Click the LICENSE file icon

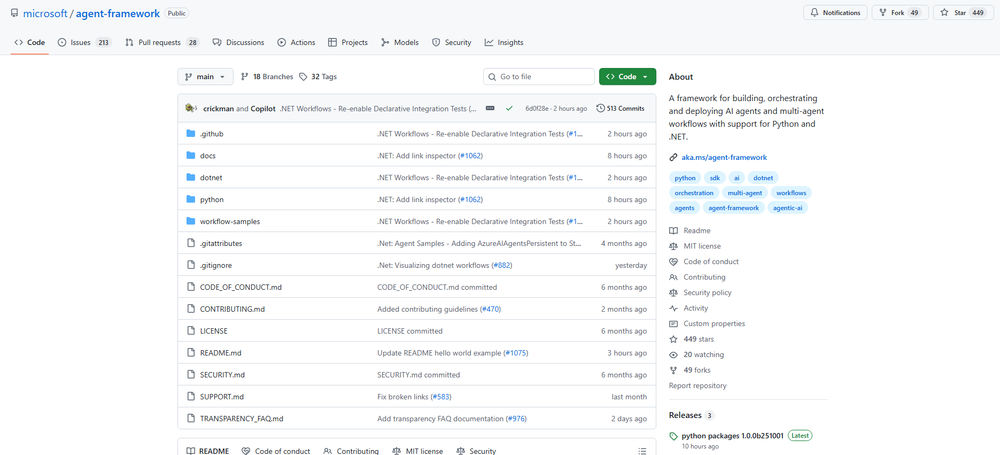pyautogui.click(x=190, y=331)
